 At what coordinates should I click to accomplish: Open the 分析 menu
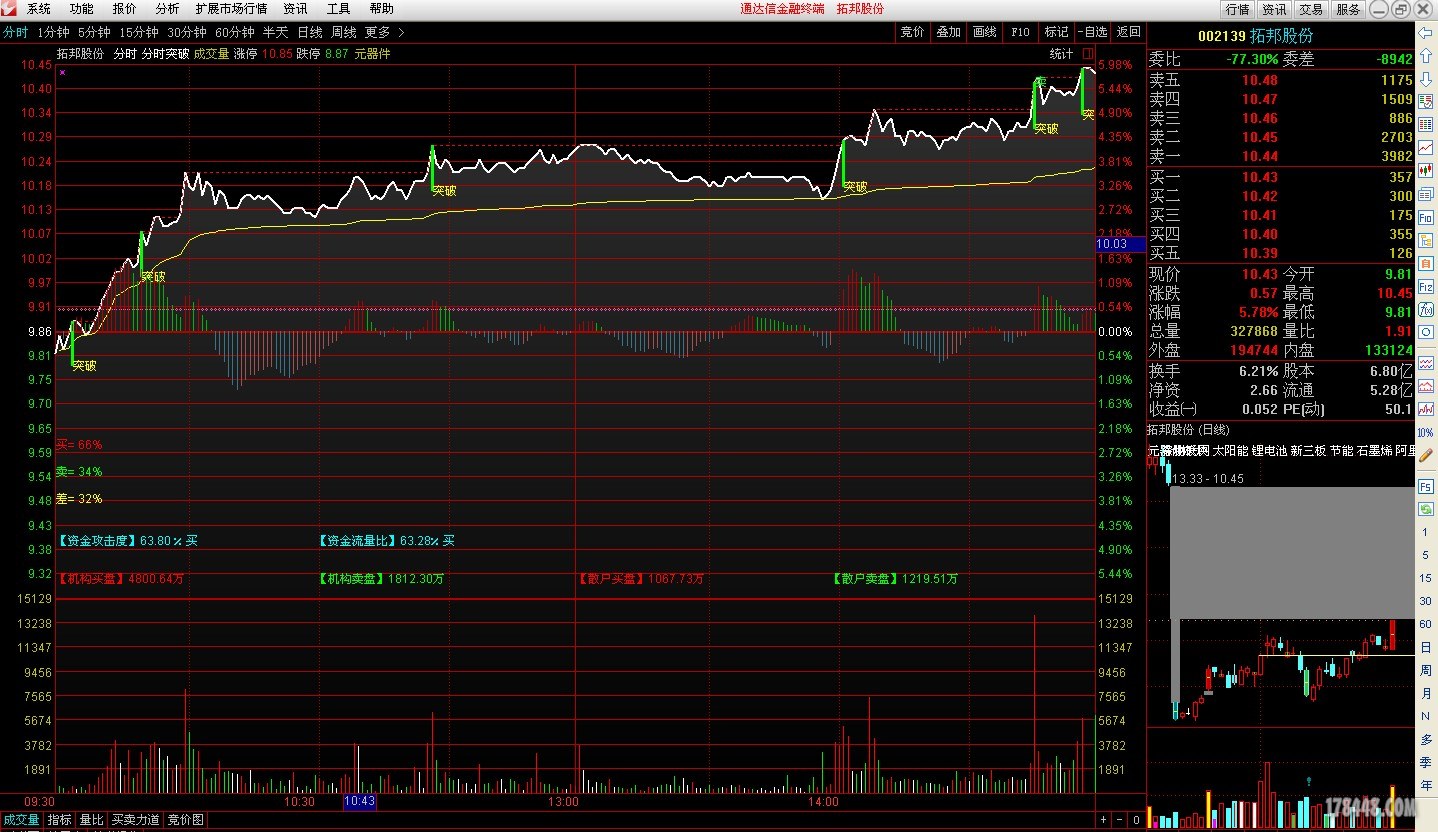tap(167, 8)
